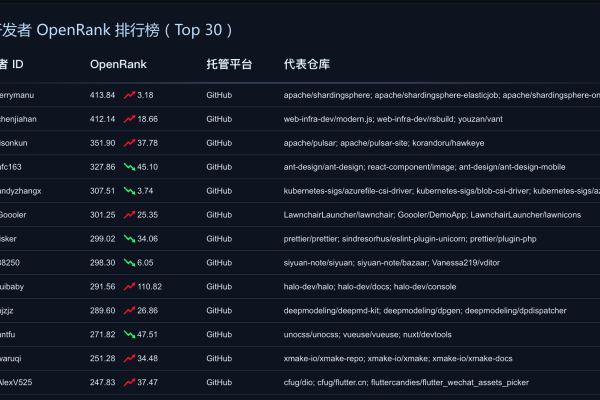This screenshot has height=400, width=600.
Task: Click the ant-design/ant-design repositories cell
Action: tap(424, 167)
